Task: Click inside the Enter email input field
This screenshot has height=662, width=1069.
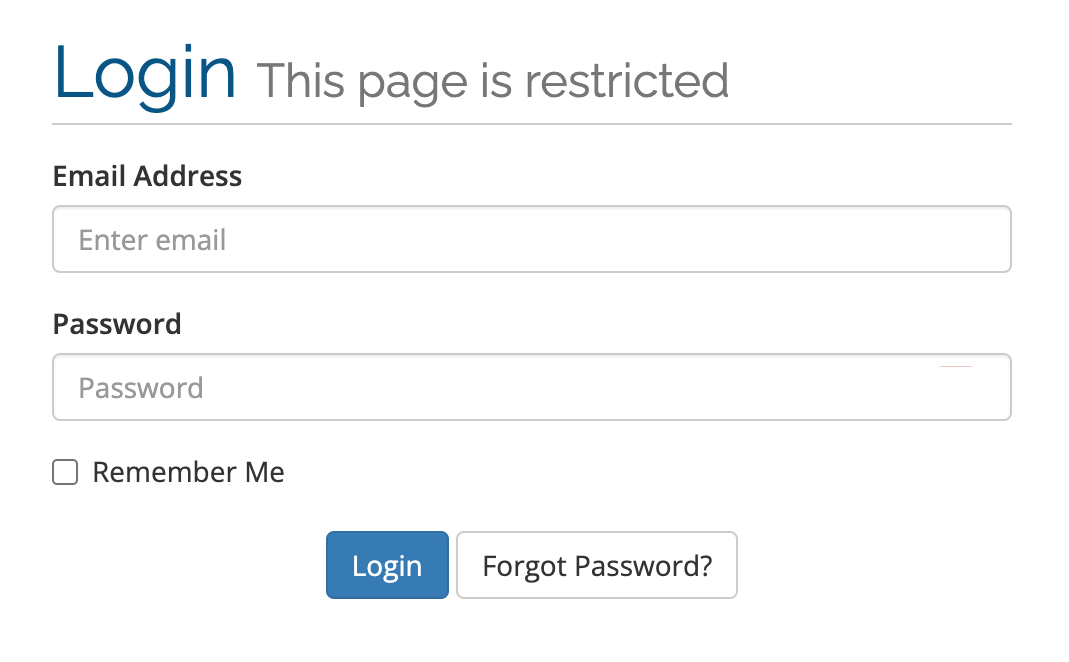Action: (x=531, y=239)
